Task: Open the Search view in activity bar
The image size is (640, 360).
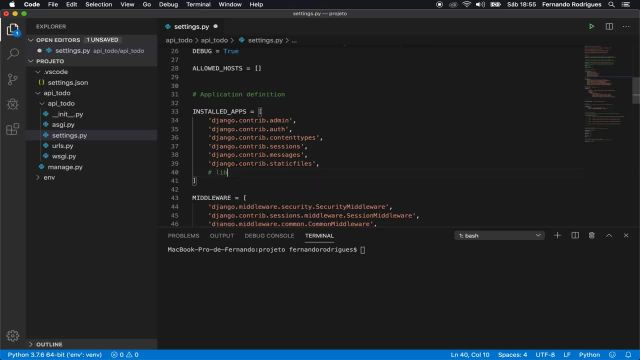Action: point(13,54)
